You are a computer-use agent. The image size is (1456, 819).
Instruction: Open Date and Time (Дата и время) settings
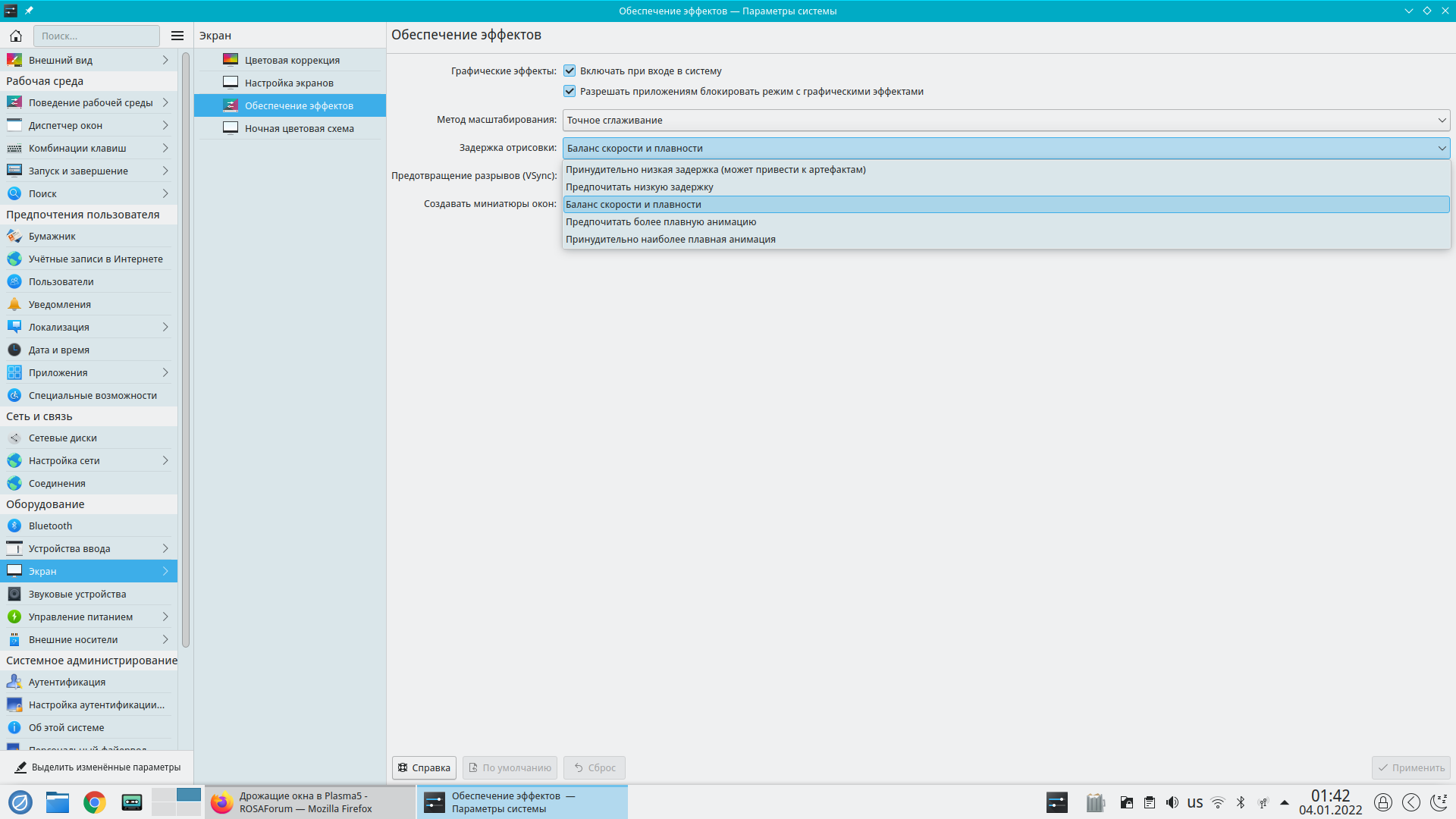(x=58, y=350)
